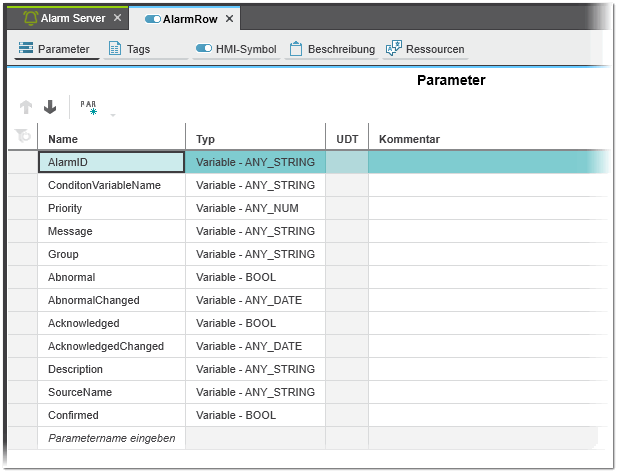Open the Tags section
Image resolution: width=617 pixels, height=472 pixels.
[x=129, y=49]
